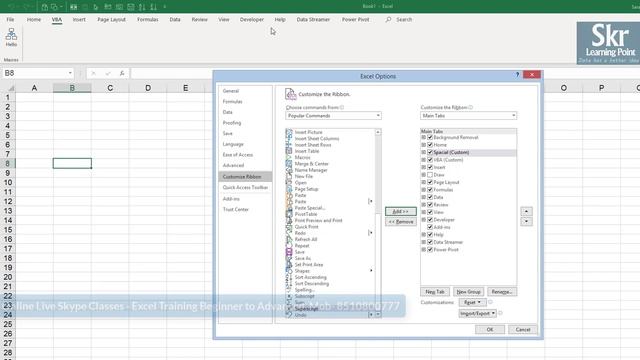Image resolution: width=640 pixels, height=360 pixels.
Task: Open the File menu
Action: tap(10, 19)
